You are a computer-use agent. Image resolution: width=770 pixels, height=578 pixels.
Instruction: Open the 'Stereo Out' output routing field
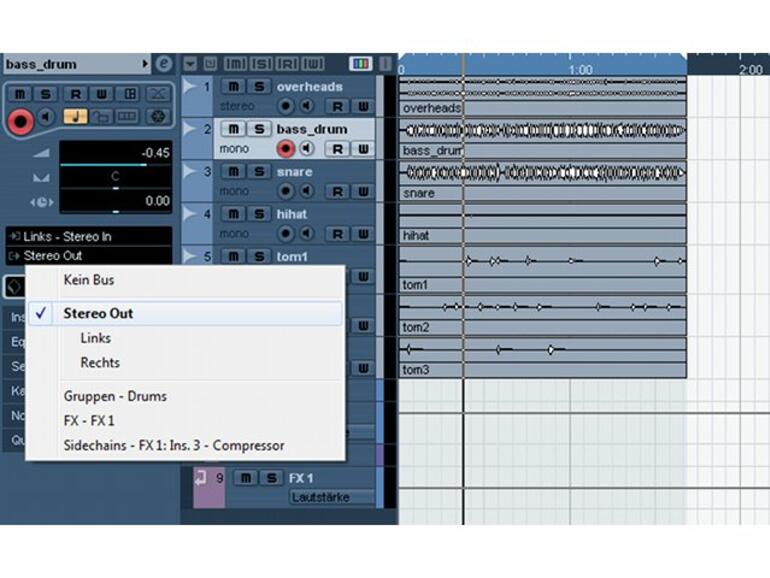[x=89, y=255]
